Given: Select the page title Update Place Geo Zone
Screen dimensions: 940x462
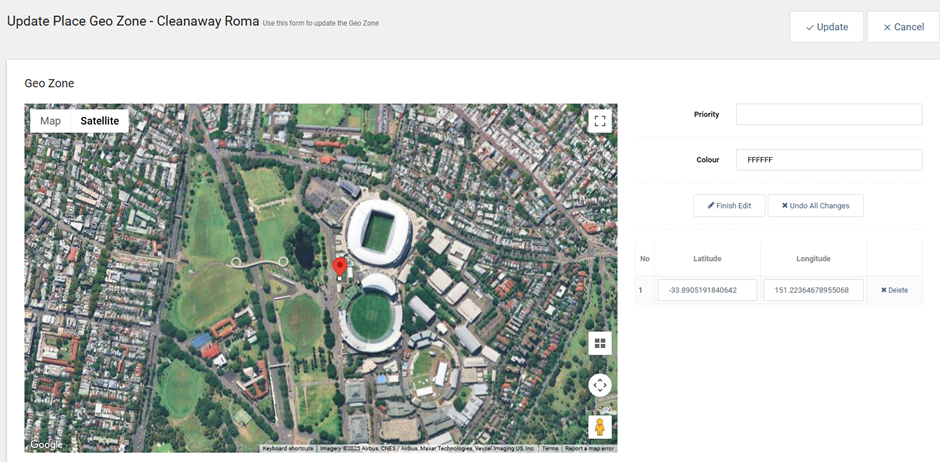Looking at the screenshot, I should click(x=133, y=22).
